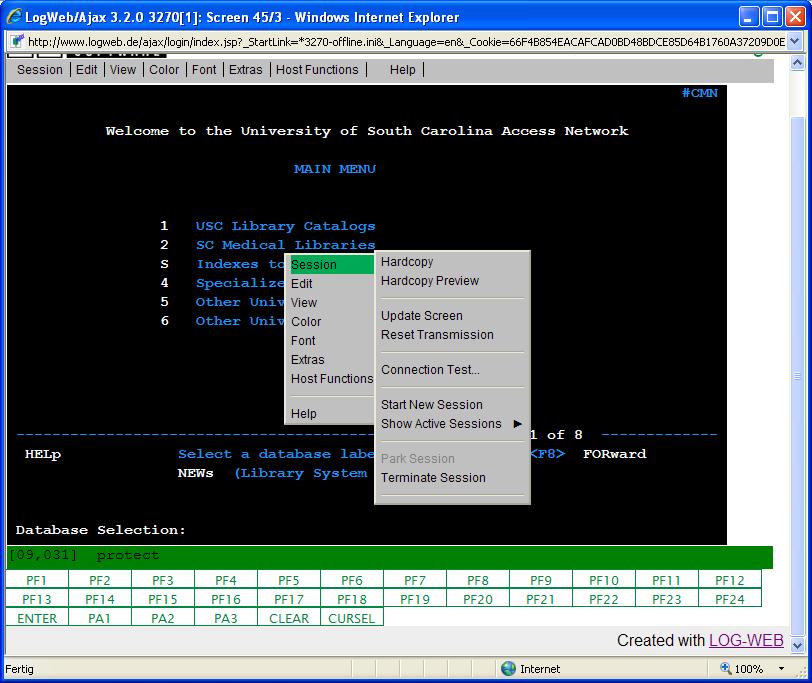Click the PF5 function key button
812x683 pixels.
[289, 580]
